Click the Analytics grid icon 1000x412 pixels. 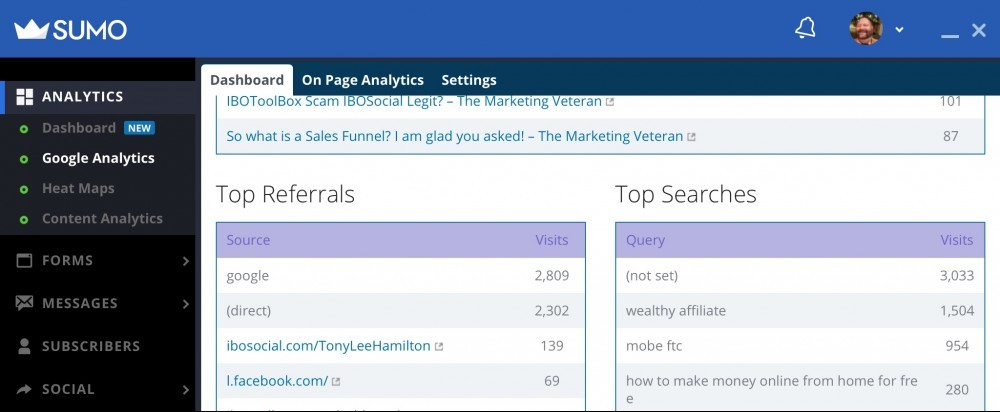(24, 97)
